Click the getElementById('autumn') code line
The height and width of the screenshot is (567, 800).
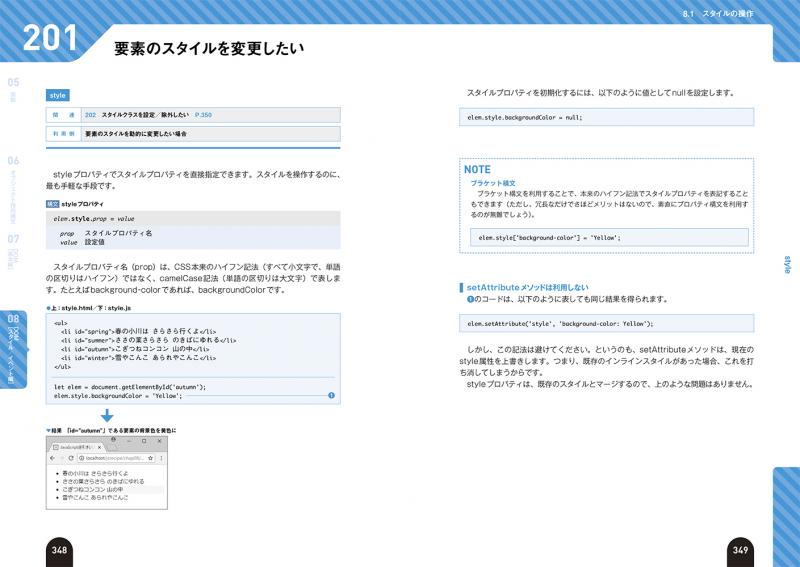(x=130, y=387)
